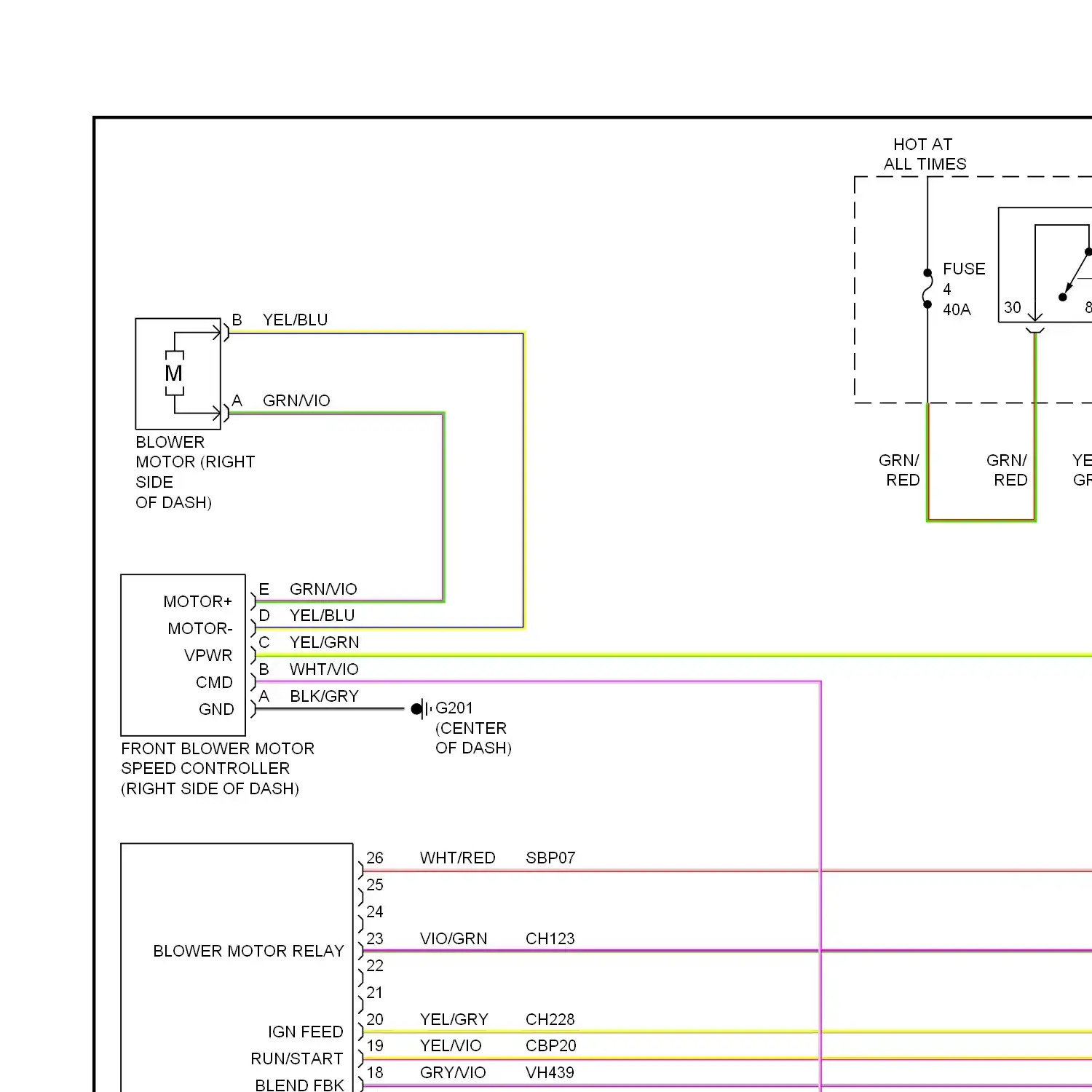Select the WHT/VIO wire label at pin B
Image resolution: width=1092 pixels, height=1092 pixels.
pos(324,669)
